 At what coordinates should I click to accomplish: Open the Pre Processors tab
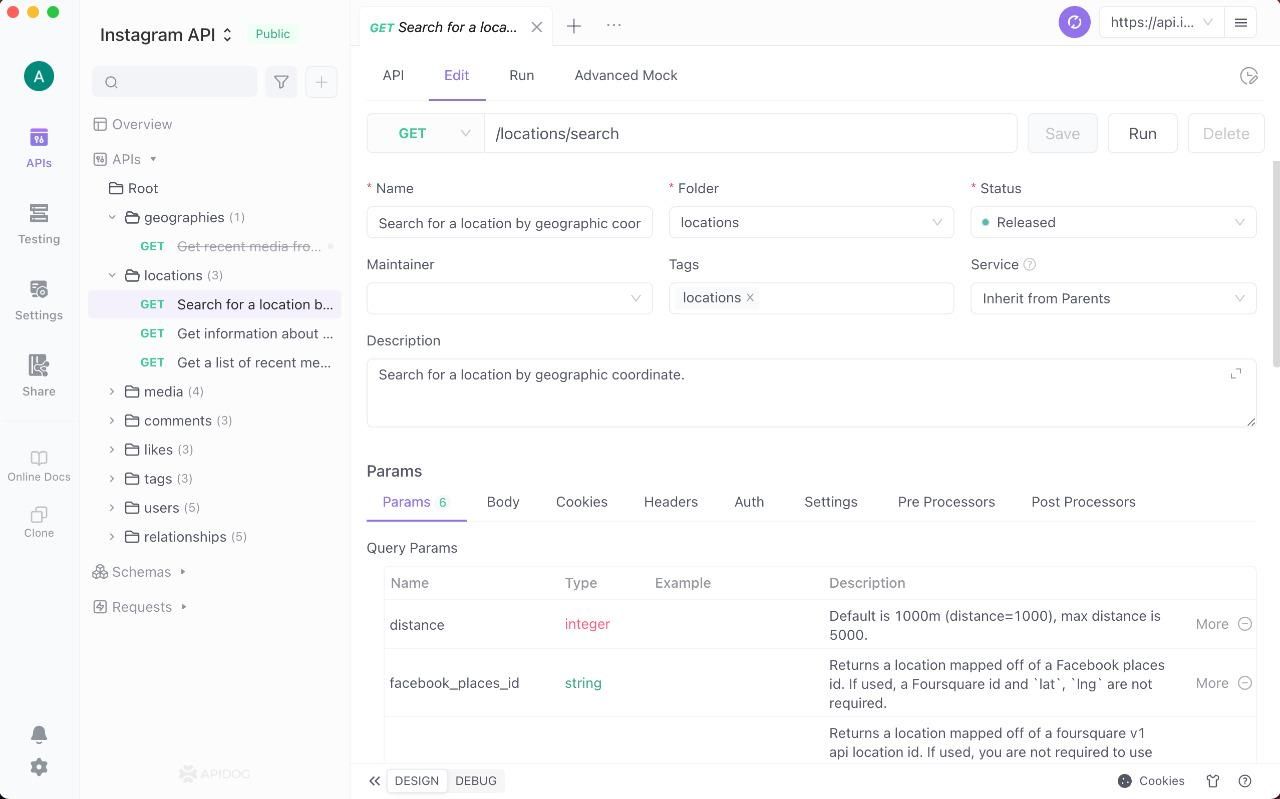[x=946, y=502]
